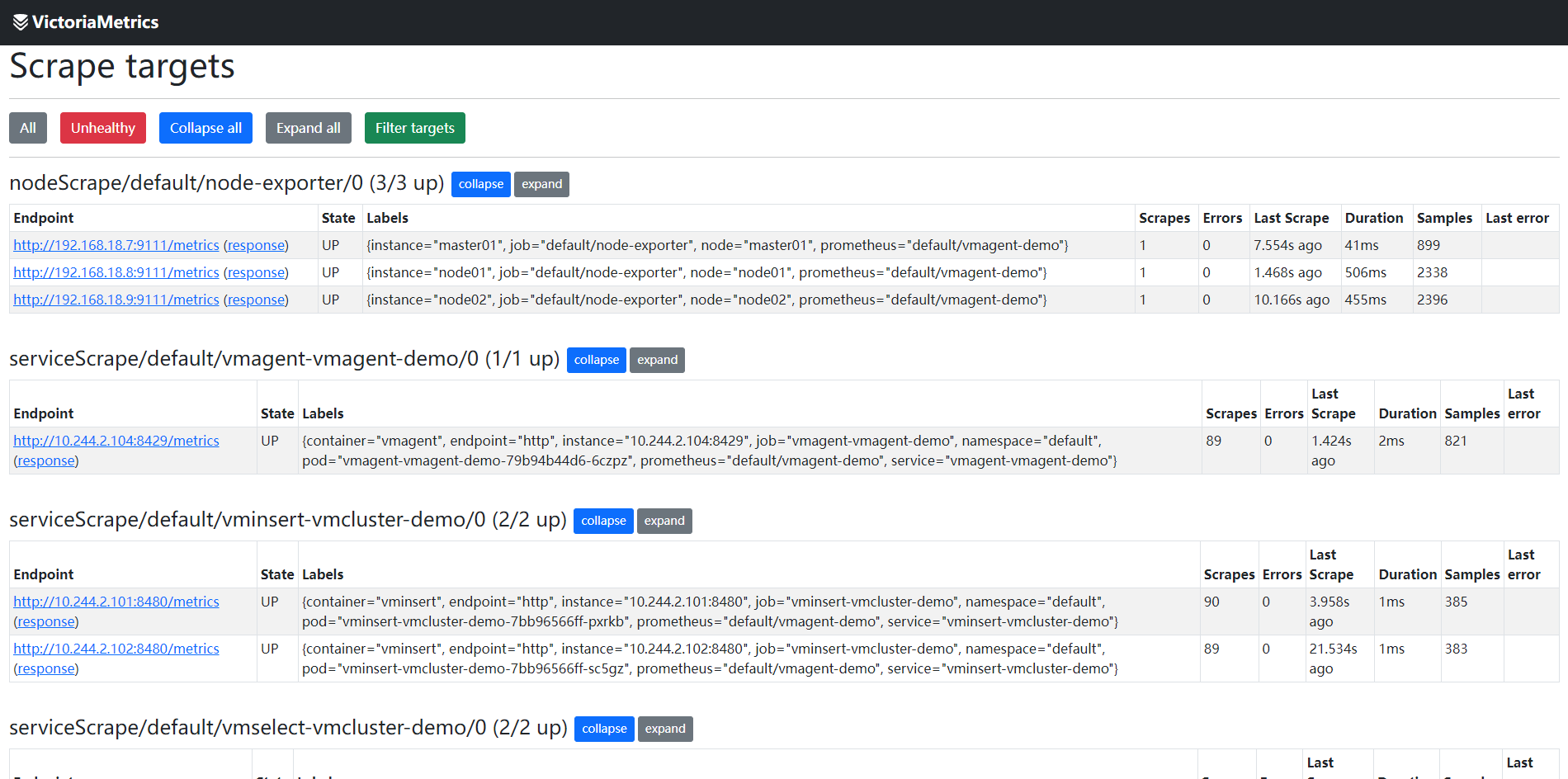Click serviceScrape/default/vmagent-vmagent-demo/0 (1/1 up) heading
This screenshot has height=779, width=1568.
[x=285, y=359]
